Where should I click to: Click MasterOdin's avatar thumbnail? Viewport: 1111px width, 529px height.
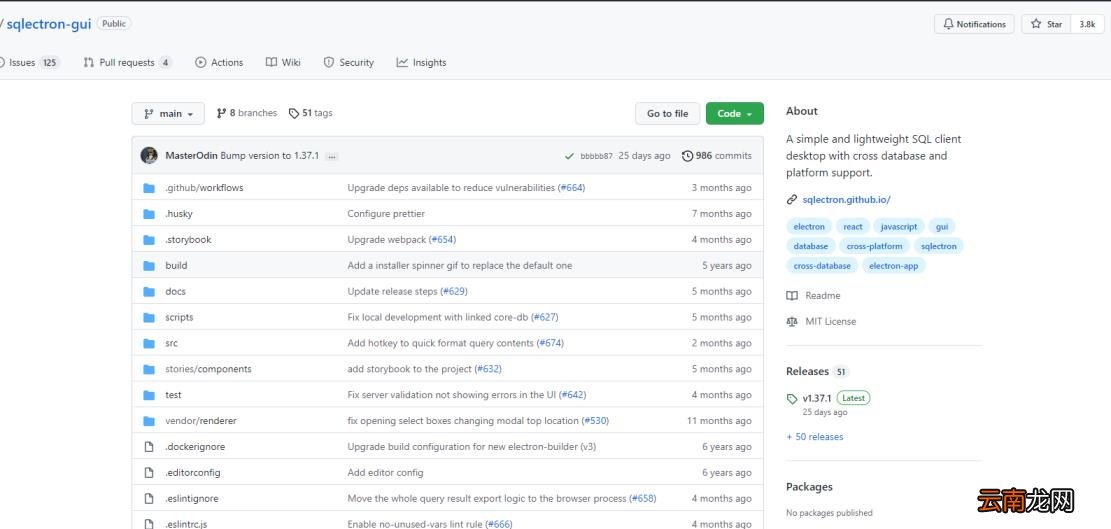point(149,156)
